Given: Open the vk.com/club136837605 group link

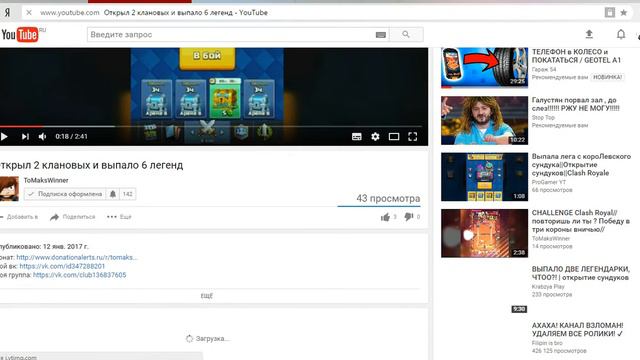Looking at the screenshot, I should 80,275.
